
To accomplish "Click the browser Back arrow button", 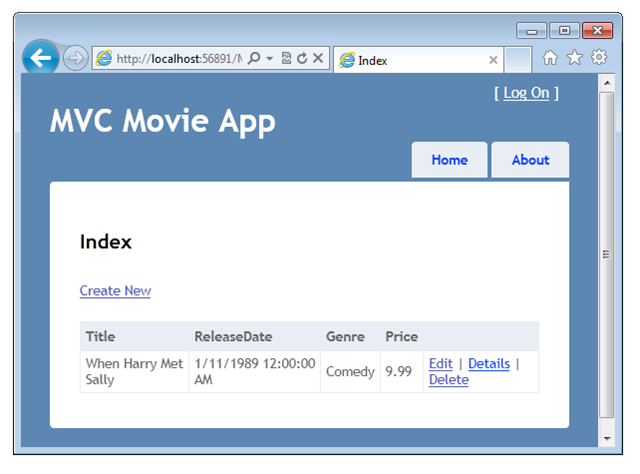I will (x=41, y=59).
